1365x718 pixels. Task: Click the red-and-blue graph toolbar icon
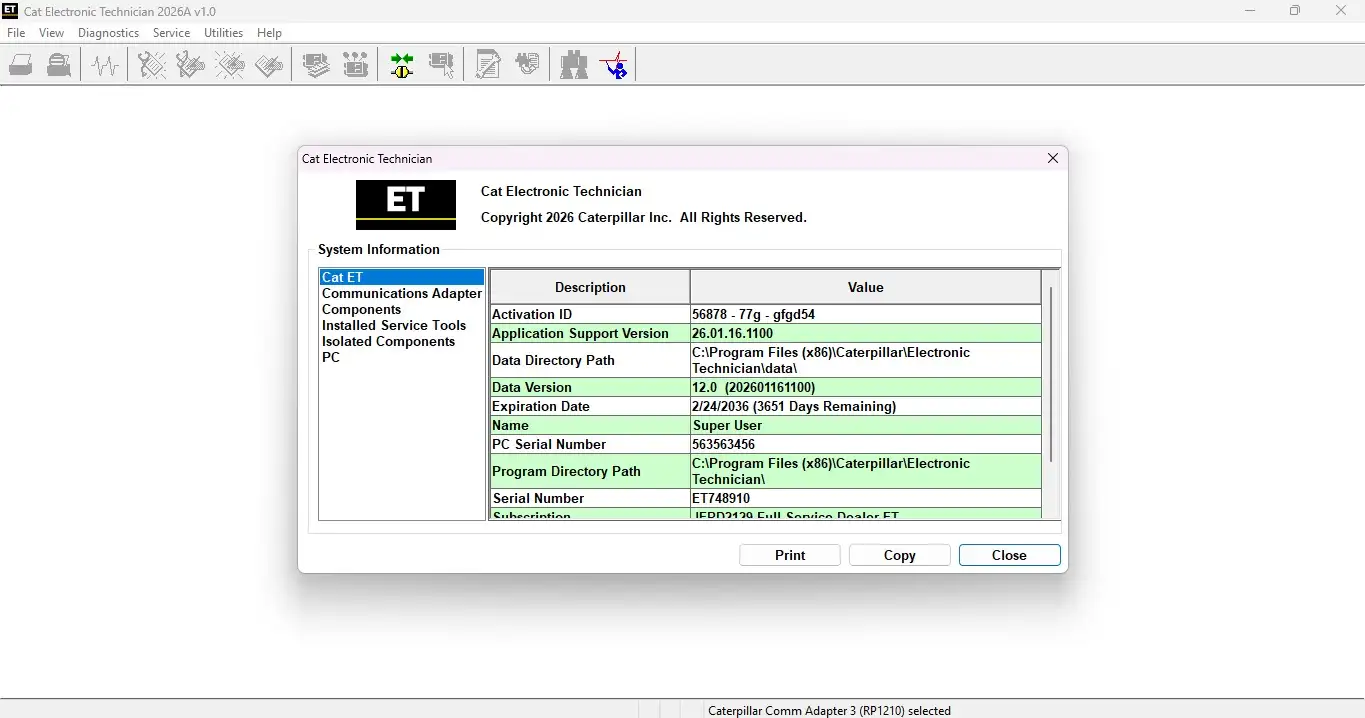pos(614,65)
